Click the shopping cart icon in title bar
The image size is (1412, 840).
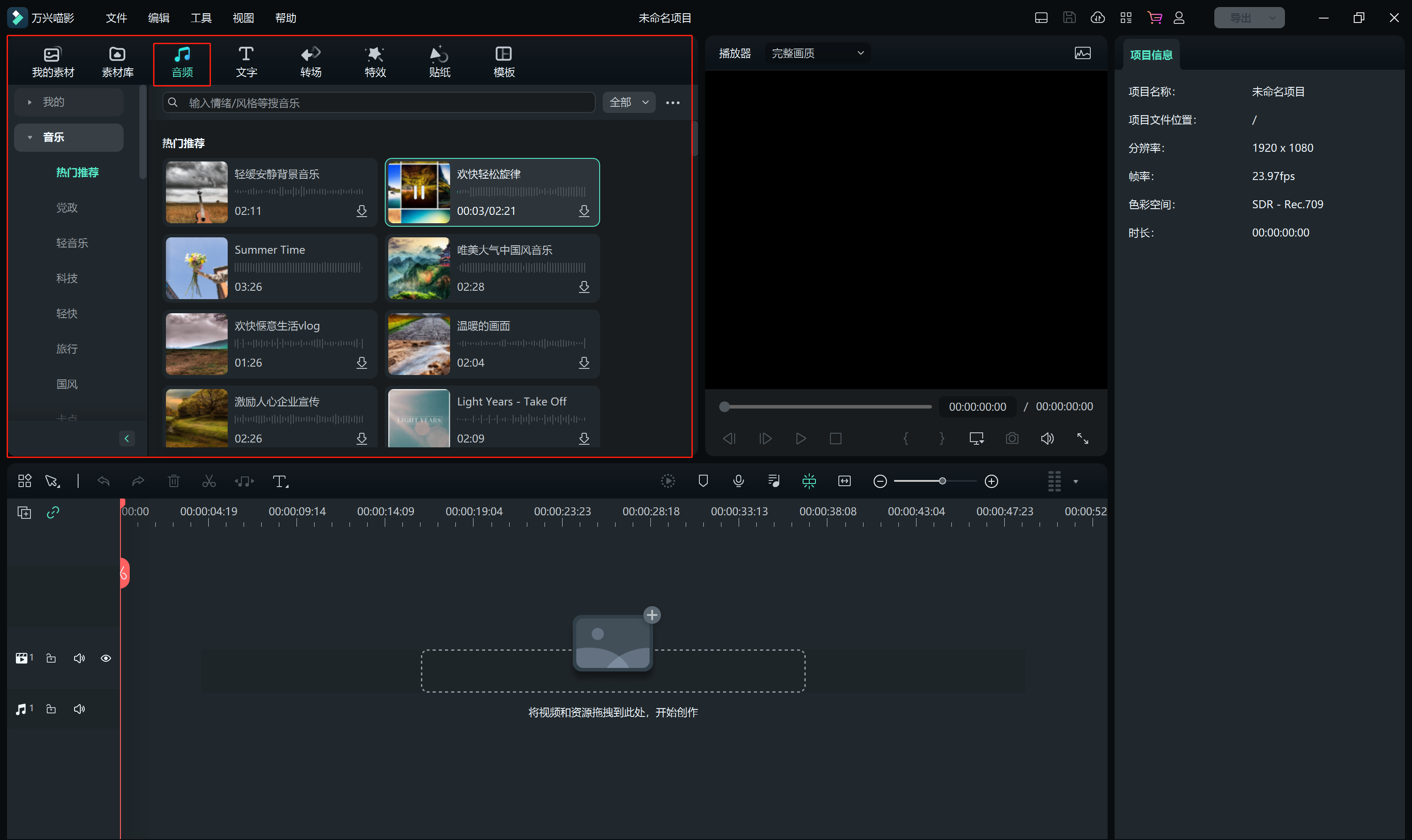tap(1154, 18)
